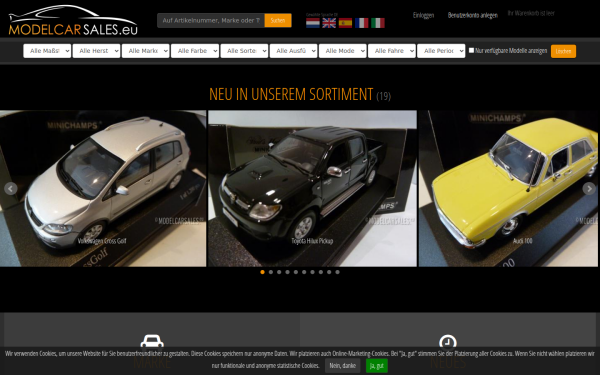Switch language via the Italian flag
The width and height of the screenshot is (600, 375).
click(378, 23)
